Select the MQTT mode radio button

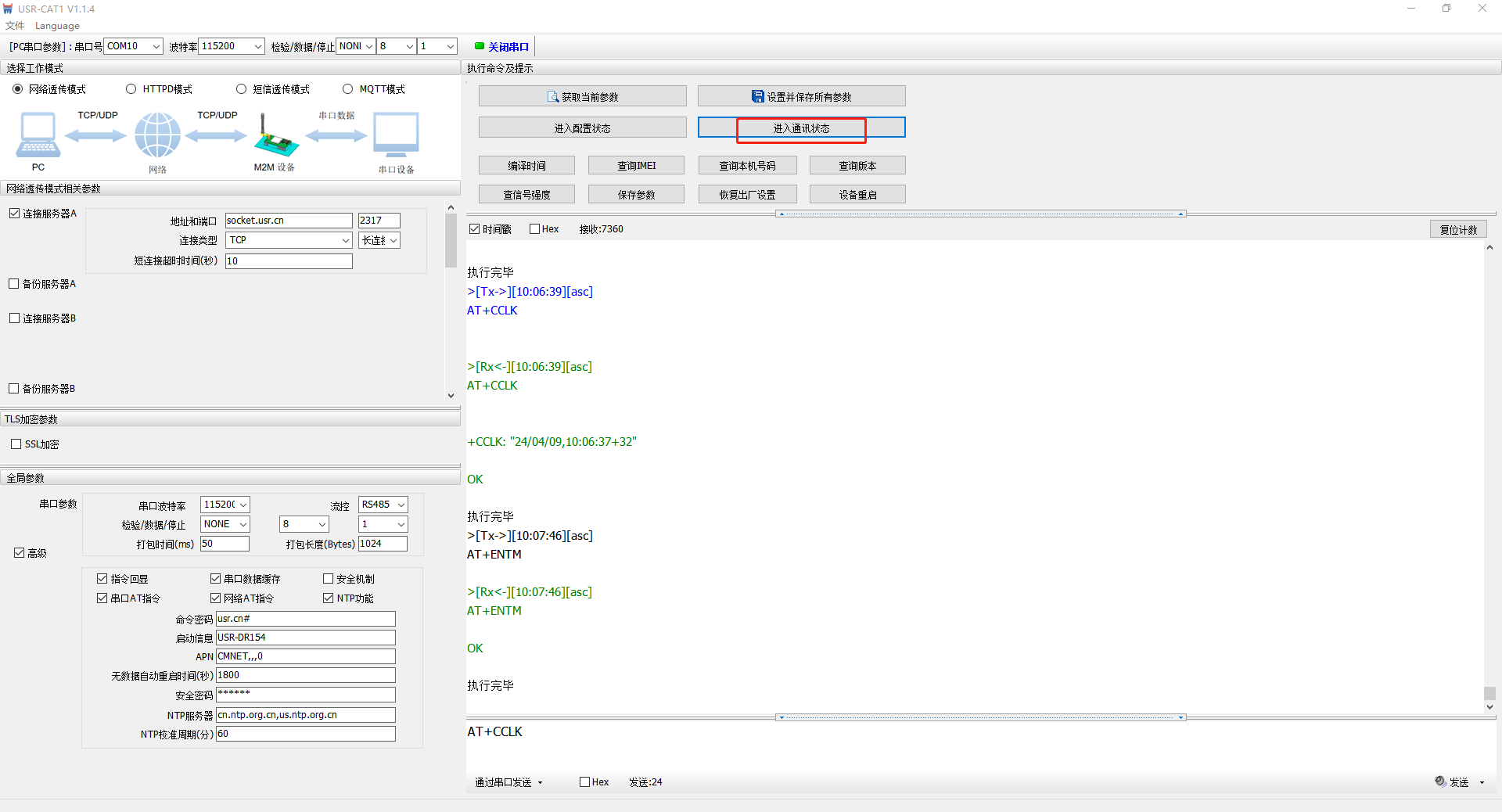coord(348,89)
